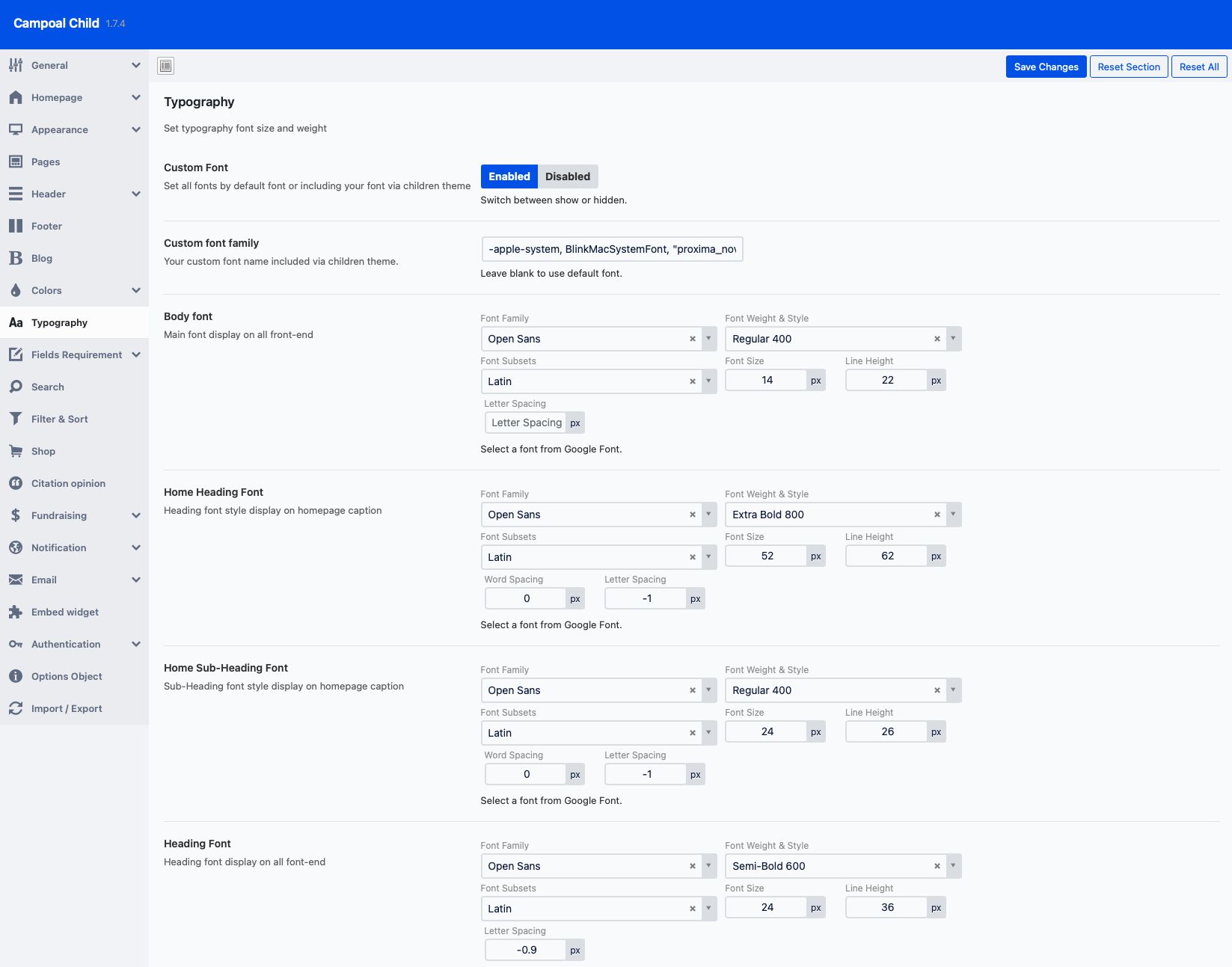The width and height of the screenshot is (1232, 967).
Task: Open the Footer menu item
Action: 46,226
